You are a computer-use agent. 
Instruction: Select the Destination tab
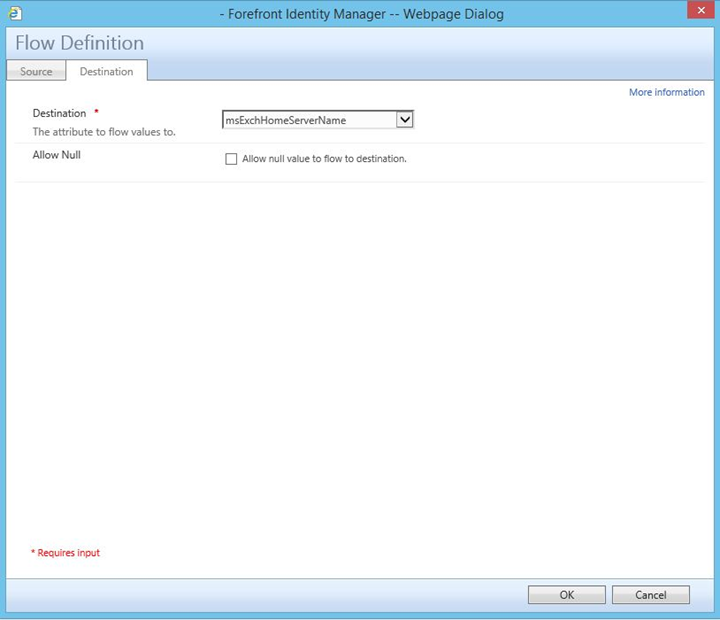pyautogui.click(x=107, y=71)
